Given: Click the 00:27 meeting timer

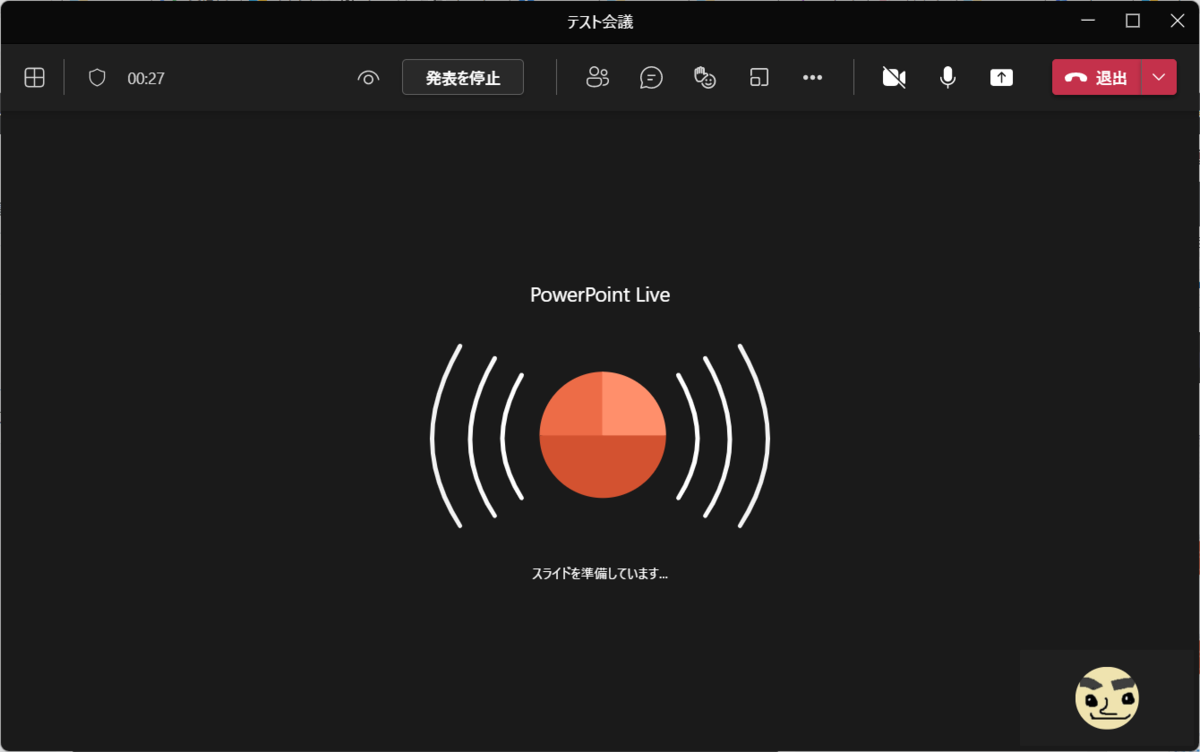Looking at the screenshot, I should (x=146, y=78).
